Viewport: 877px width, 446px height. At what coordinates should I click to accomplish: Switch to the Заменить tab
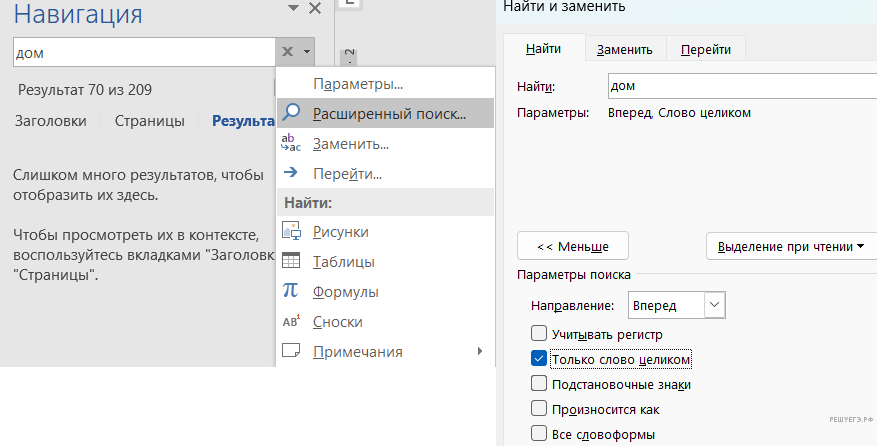[x=624, y=49]
